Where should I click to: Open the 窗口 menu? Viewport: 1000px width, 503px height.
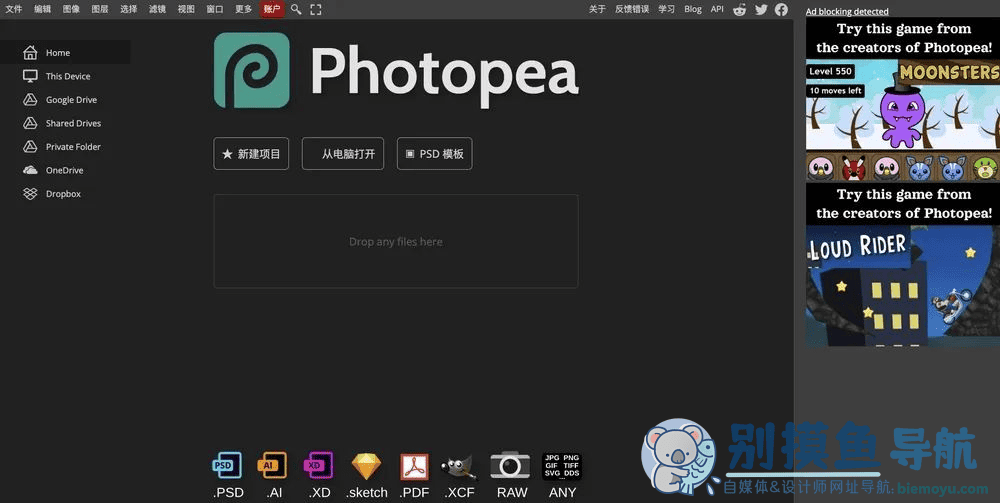(x=214, y=9)
